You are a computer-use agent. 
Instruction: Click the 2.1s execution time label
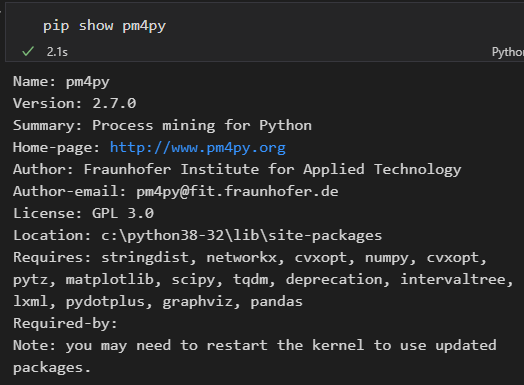pos(57,52)
